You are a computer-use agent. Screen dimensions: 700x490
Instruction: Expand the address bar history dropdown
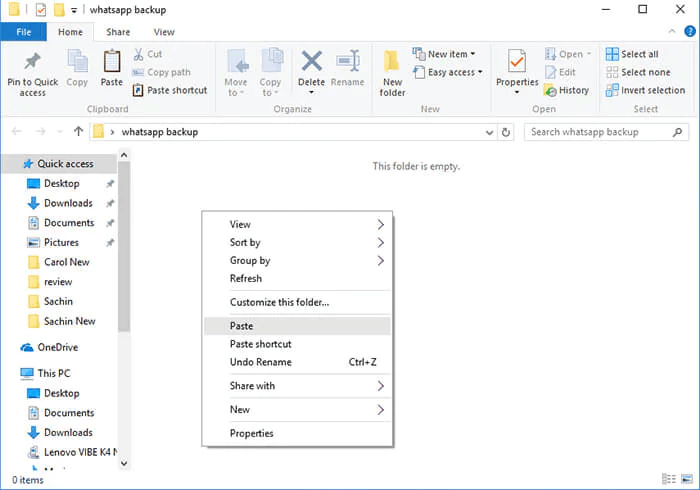[489, 133]
